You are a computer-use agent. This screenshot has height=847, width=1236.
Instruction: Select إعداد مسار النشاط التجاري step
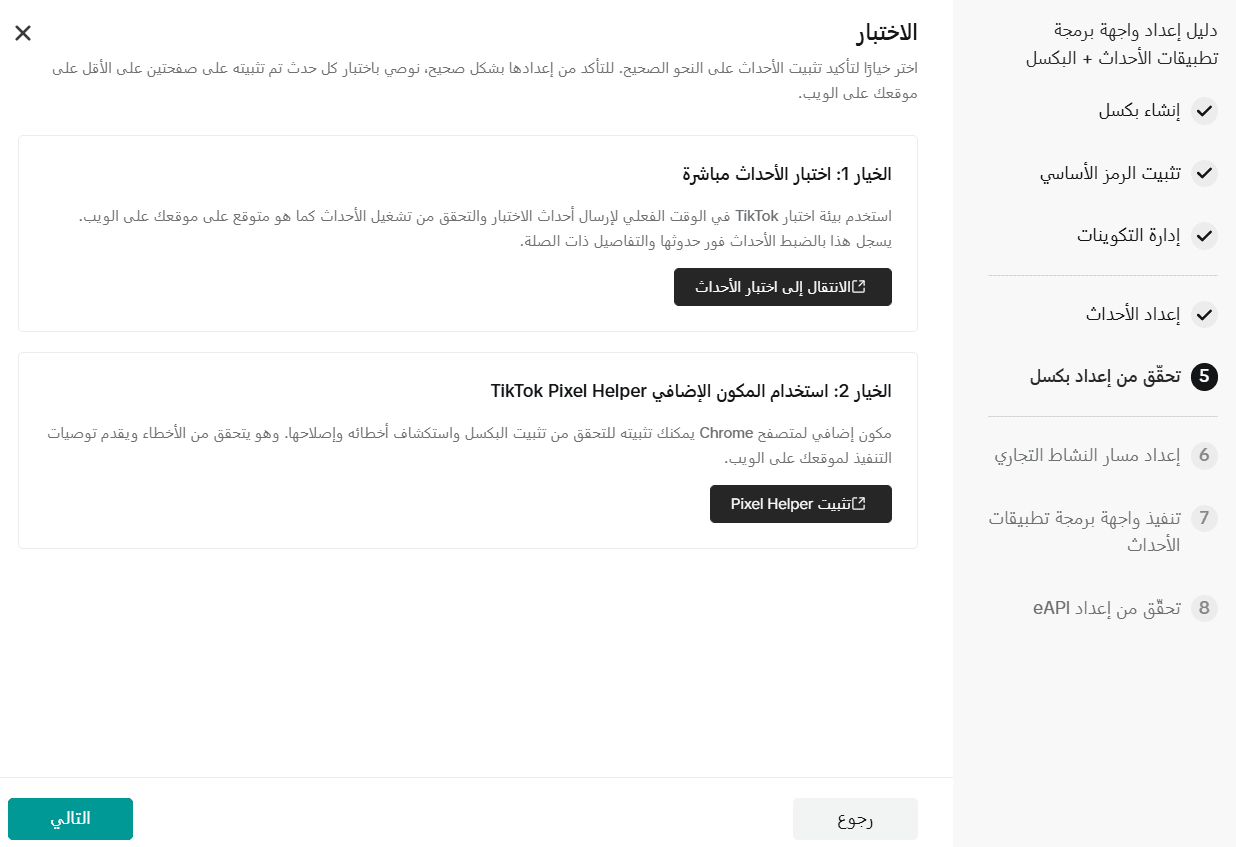(1087, 456)
